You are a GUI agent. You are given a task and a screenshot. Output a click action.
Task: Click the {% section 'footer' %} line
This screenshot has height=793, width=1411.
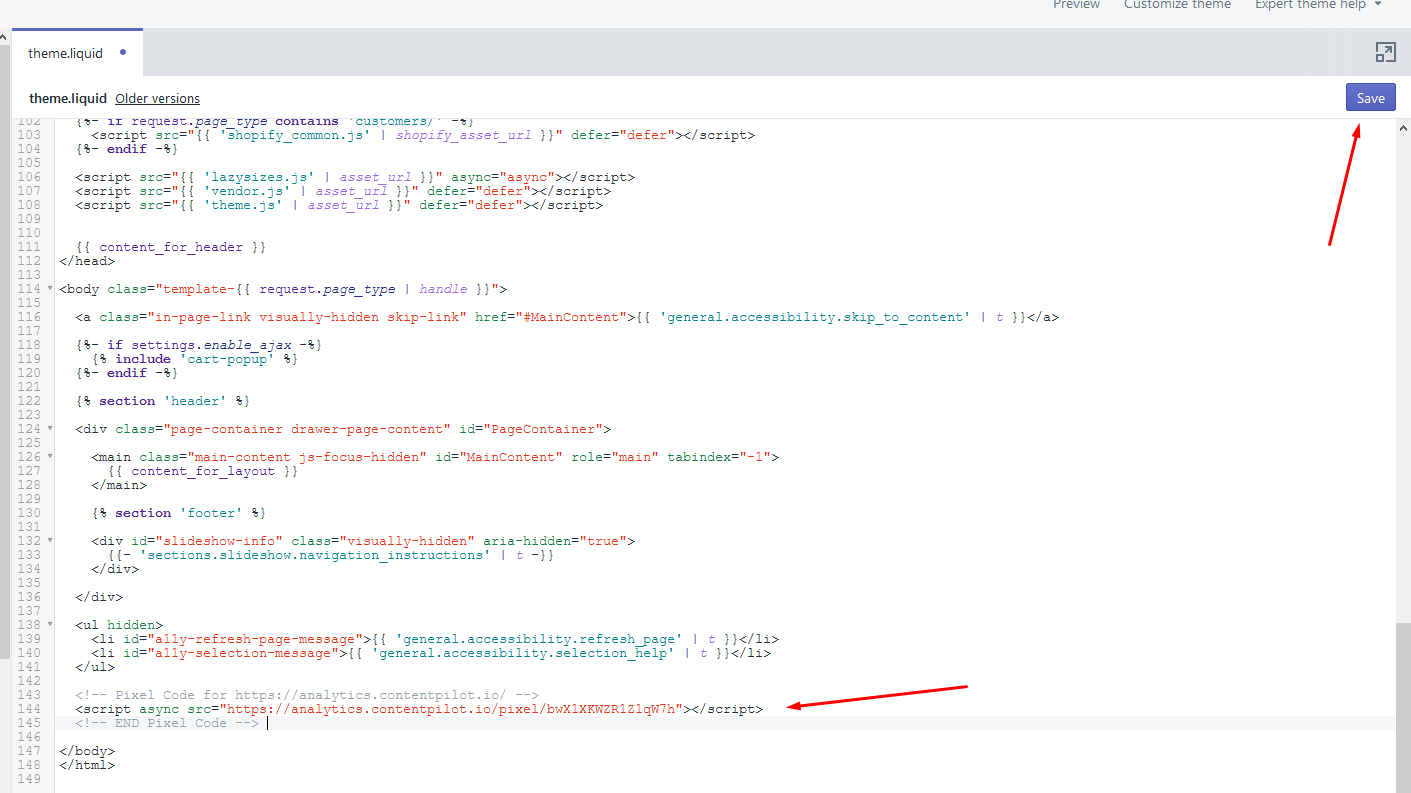click(178, 513)
